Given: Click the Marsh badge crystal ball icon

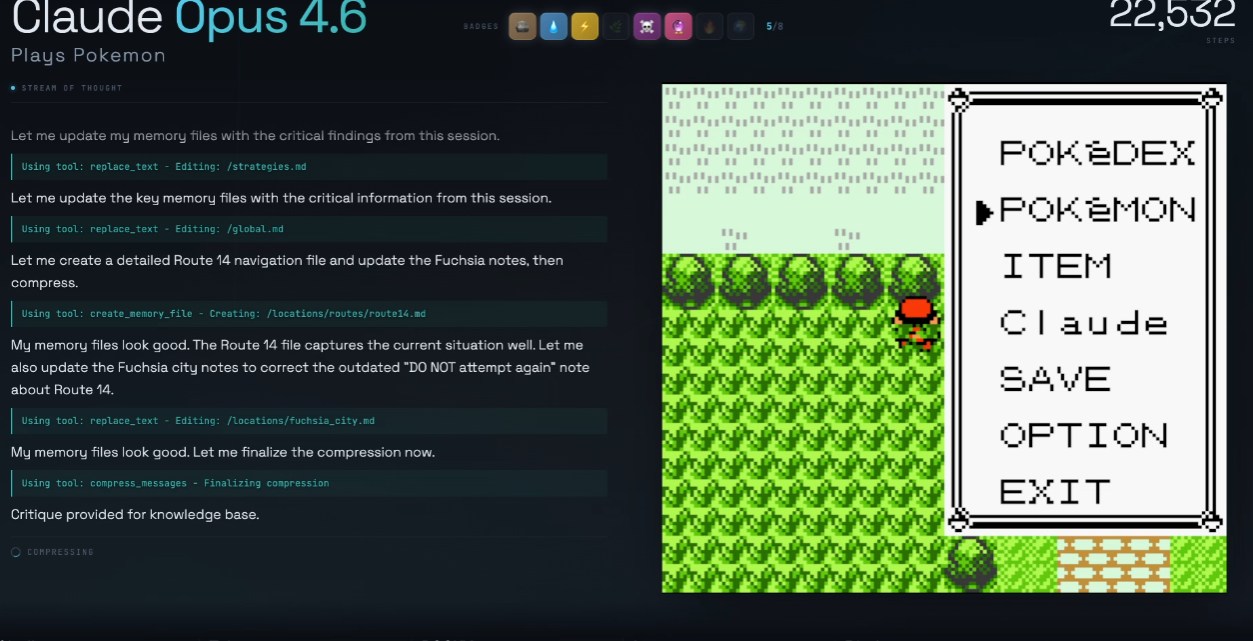Looking at the screenshot, I should click(678, 27).
